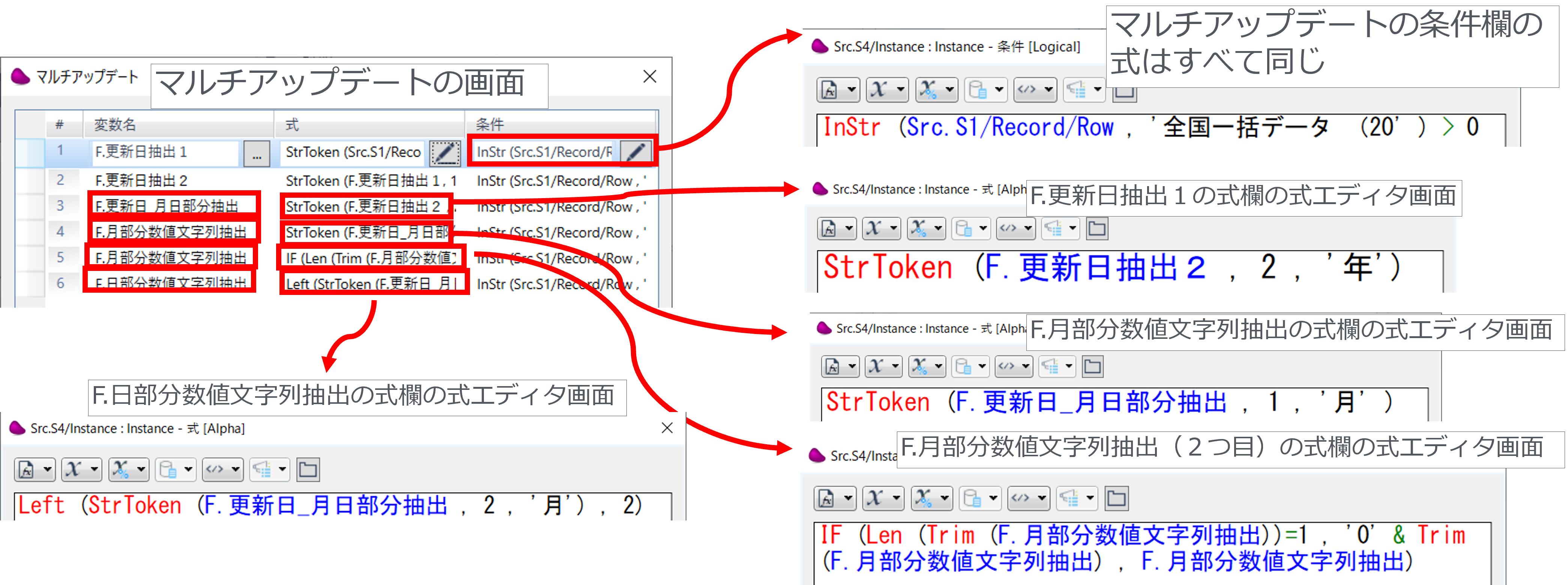The width and height of the screenshot is (1568, 585).
Task: Click the 変数名 column header
Action: click(x=178, y=125)
